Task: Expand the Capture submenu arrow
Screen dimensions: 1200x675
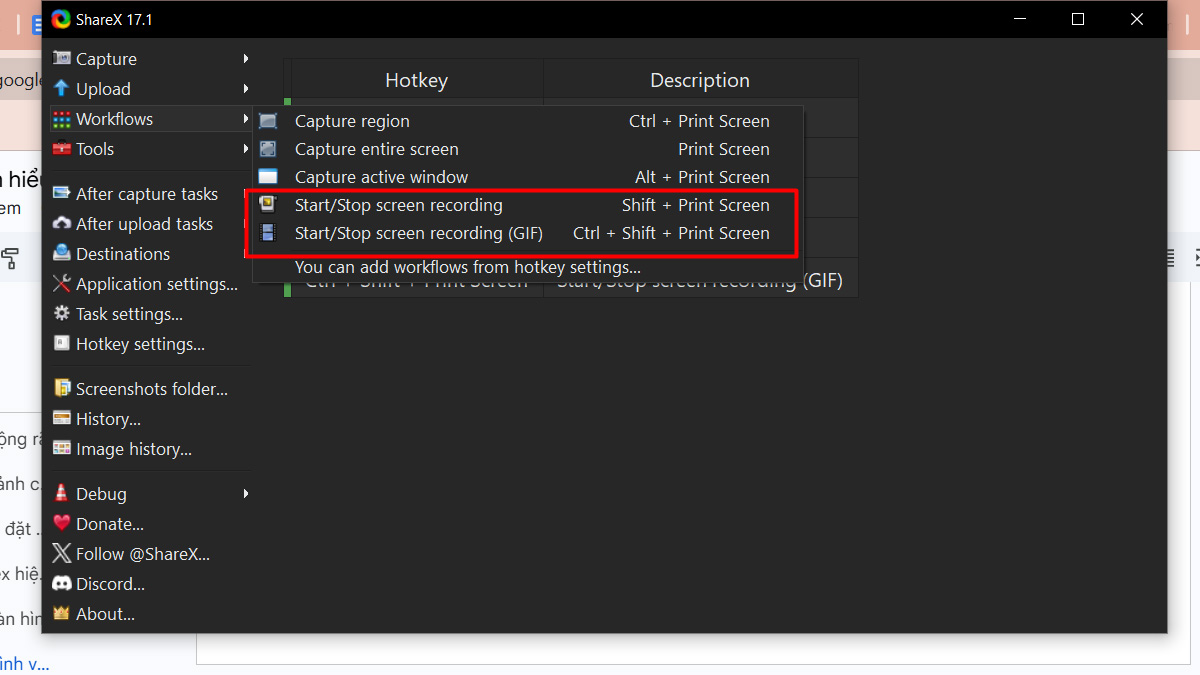Action: click(x=245, y=59)
